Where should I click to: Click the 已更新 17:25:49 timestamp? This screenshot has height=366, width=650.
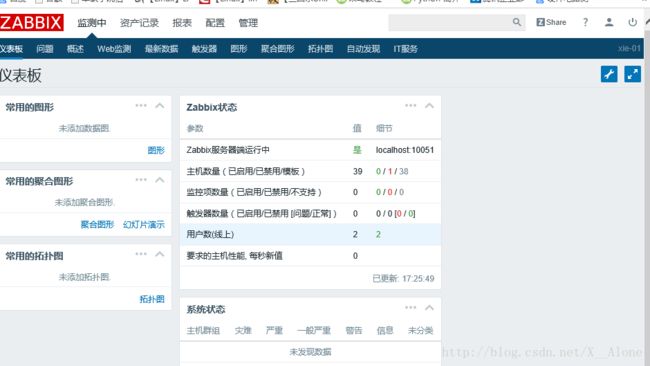tap(403, 278)
